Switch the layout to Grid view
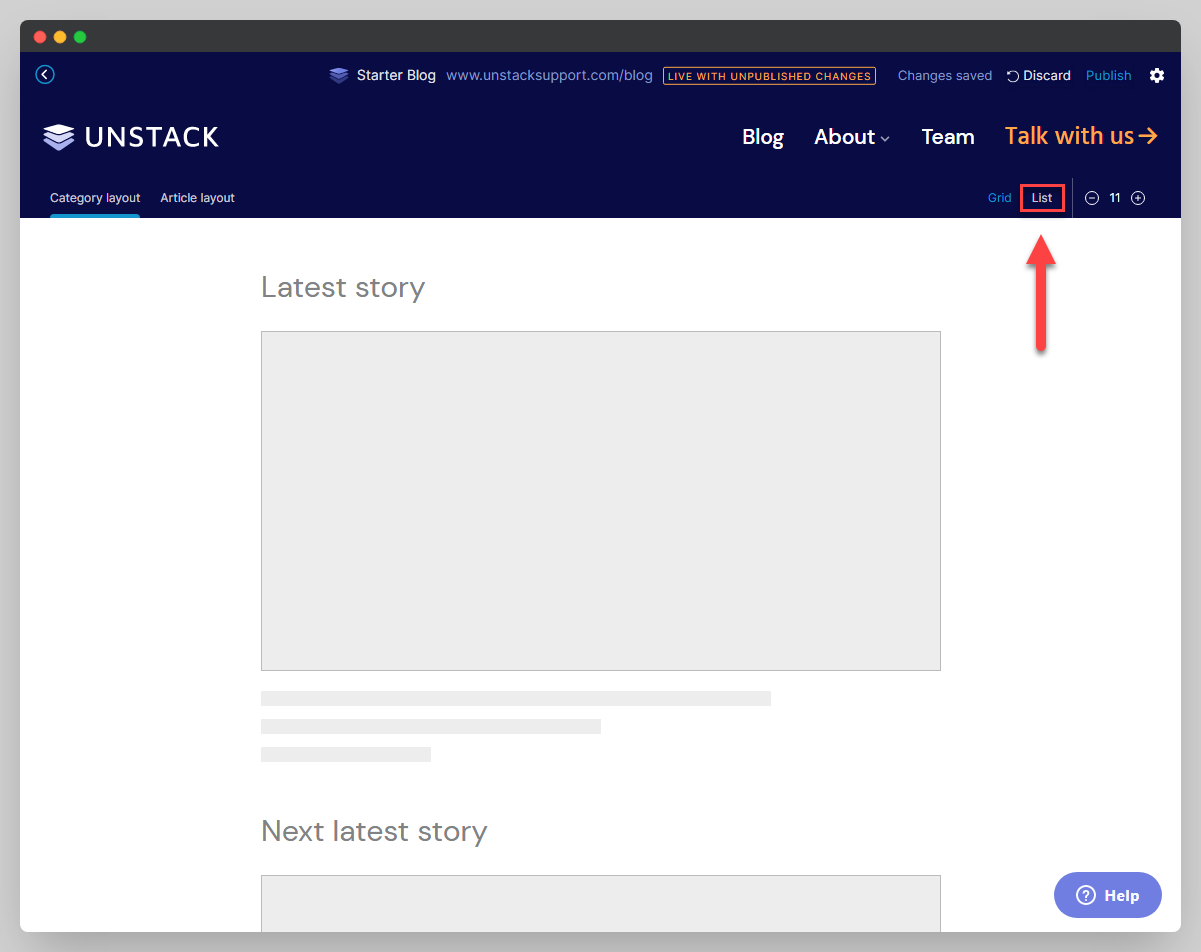 (999, 198)
